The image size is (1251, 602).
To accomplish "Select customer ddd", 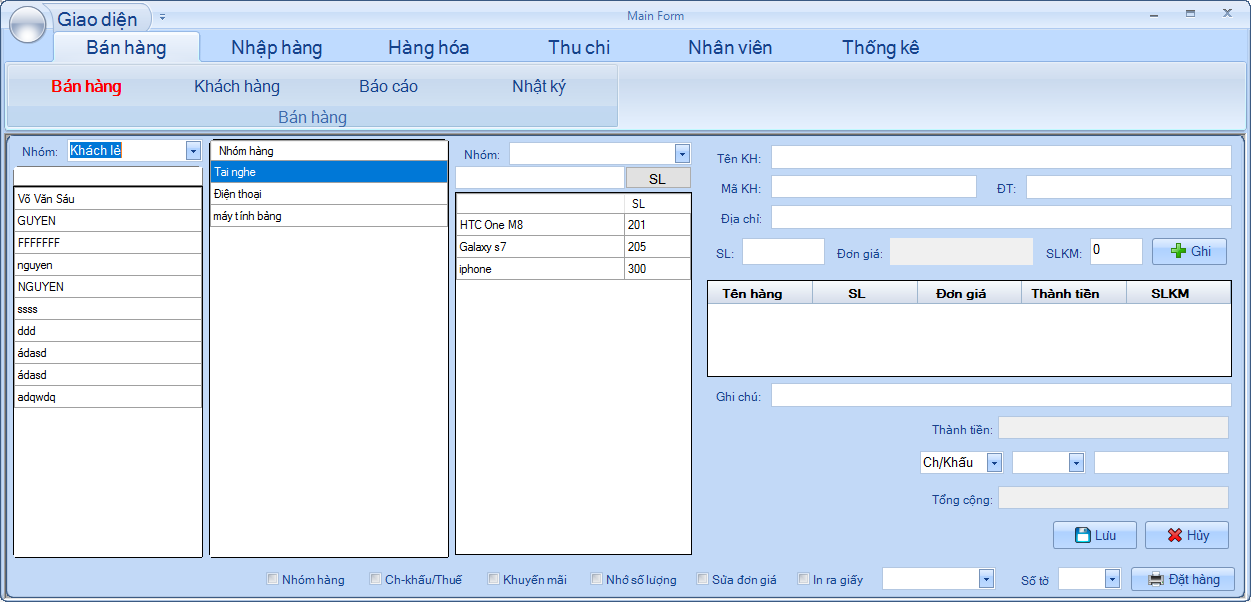I will coord(108,330).
